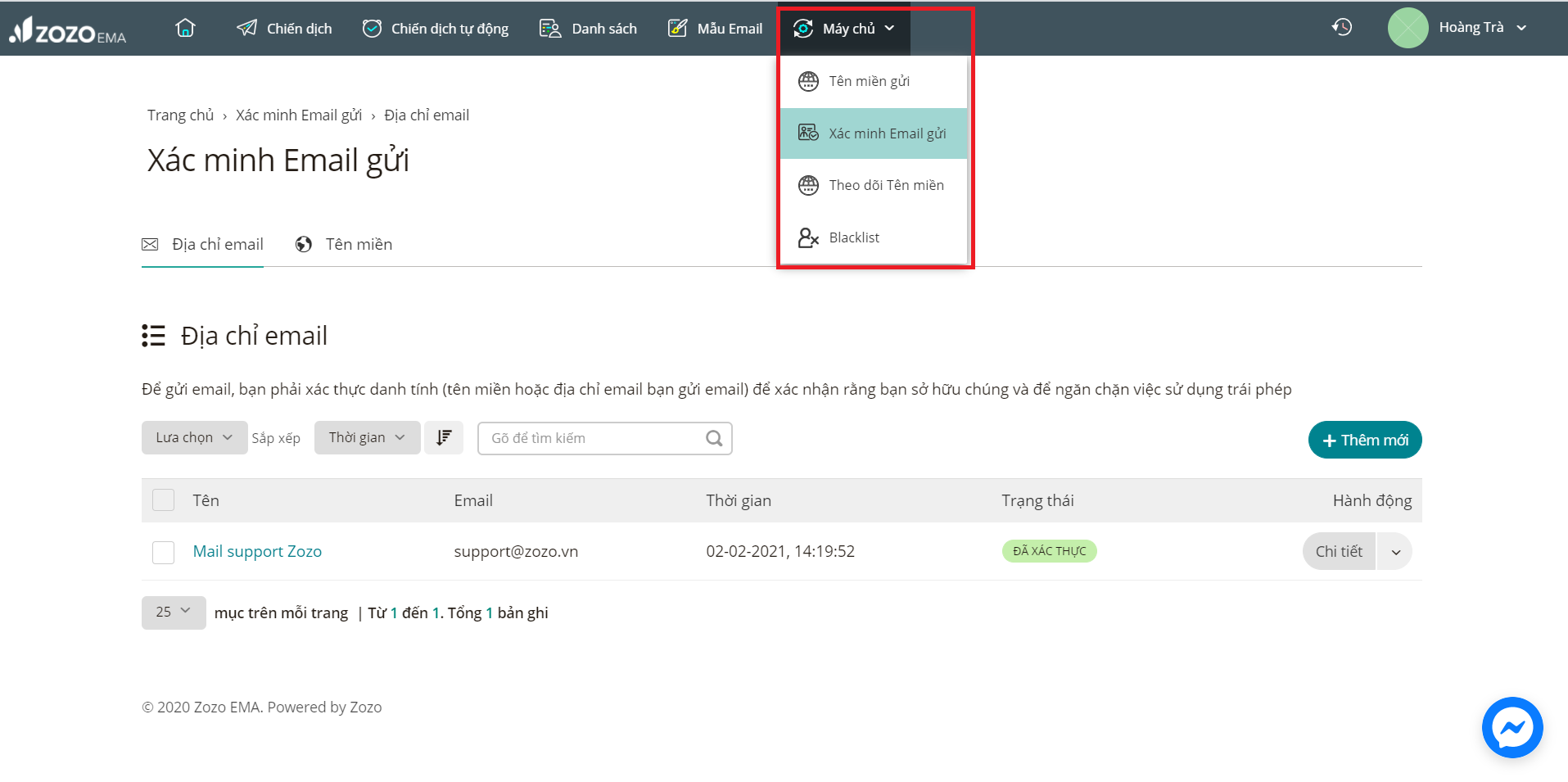
Task: Click the Thêm mới button
Action: click(1365, 440)
